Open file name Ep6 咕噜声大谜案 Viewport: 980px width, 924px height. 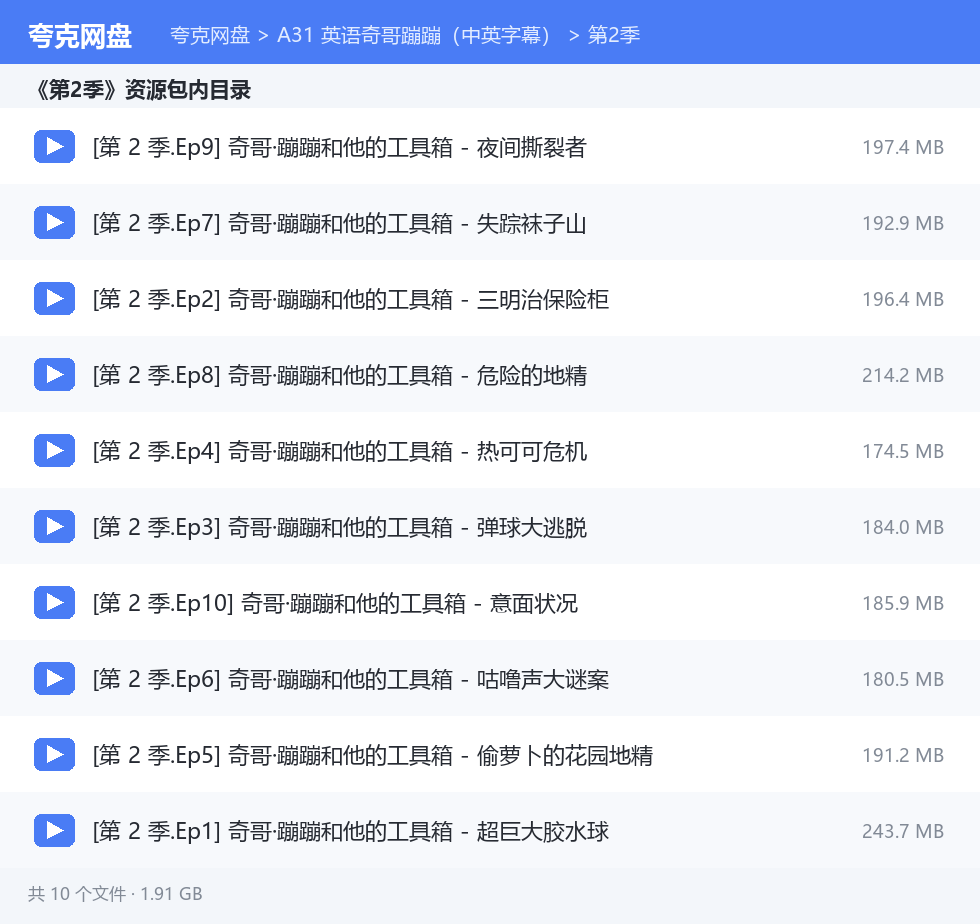coord(351,680)
